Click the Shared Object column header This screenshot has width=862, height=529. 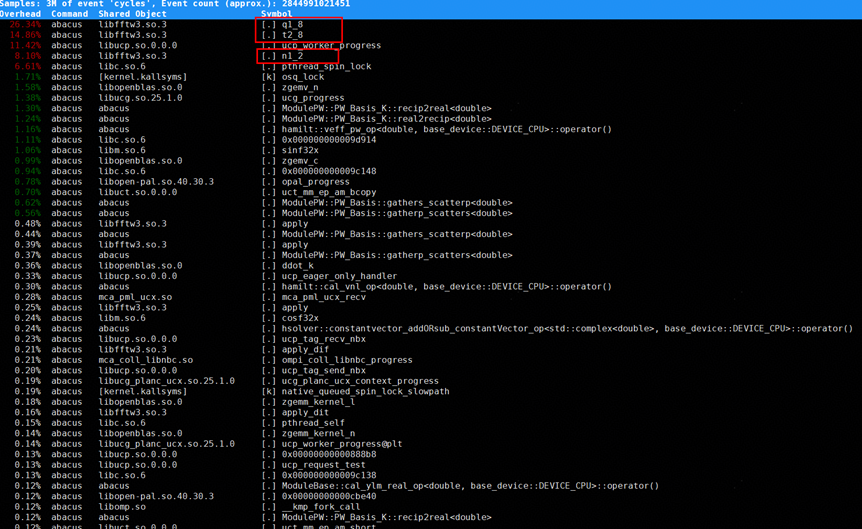[132, 14]
